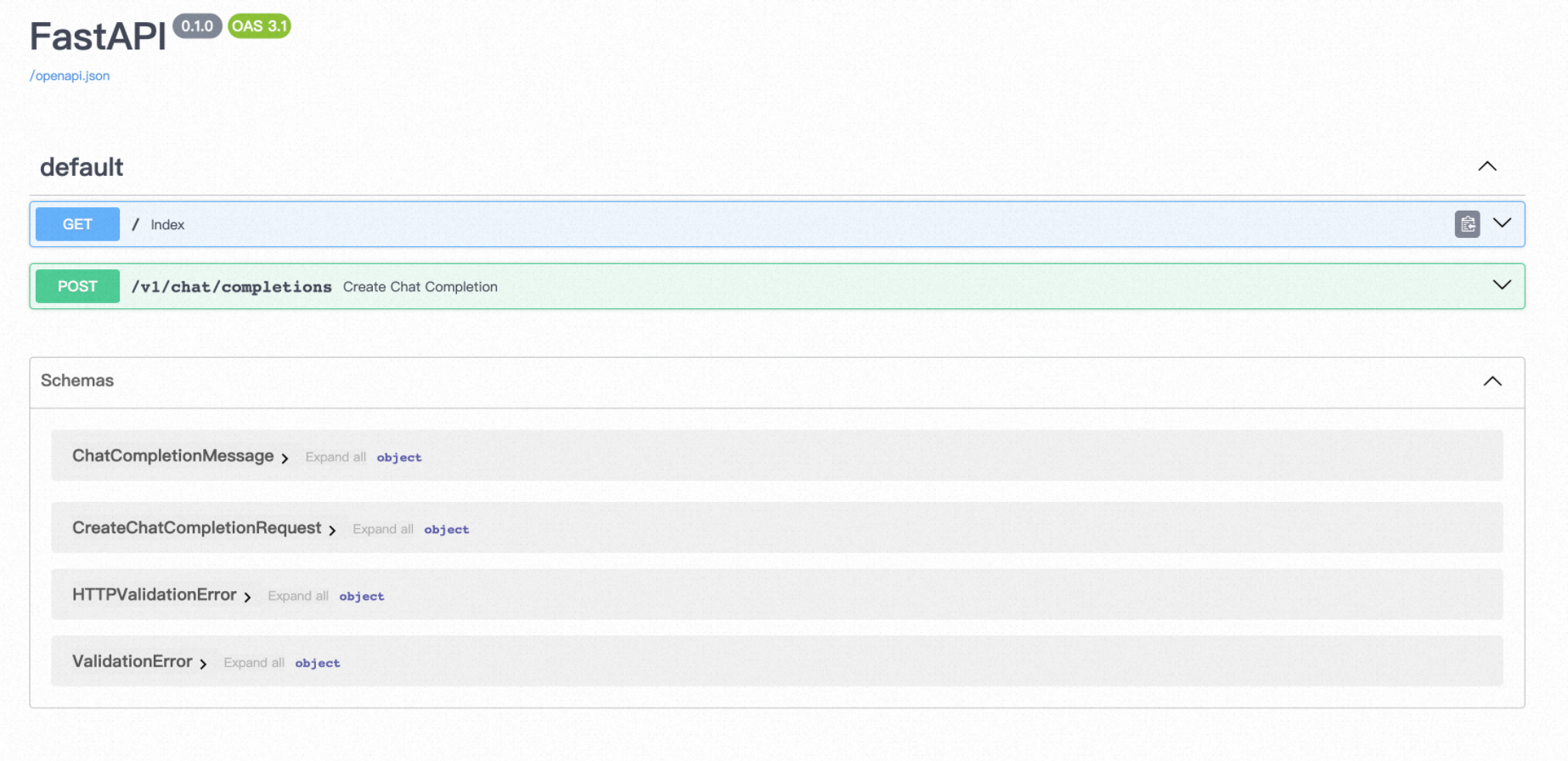Open the /openapi.json link
The height and width of the screenshot is (761, 1568).
pos(70,76)
